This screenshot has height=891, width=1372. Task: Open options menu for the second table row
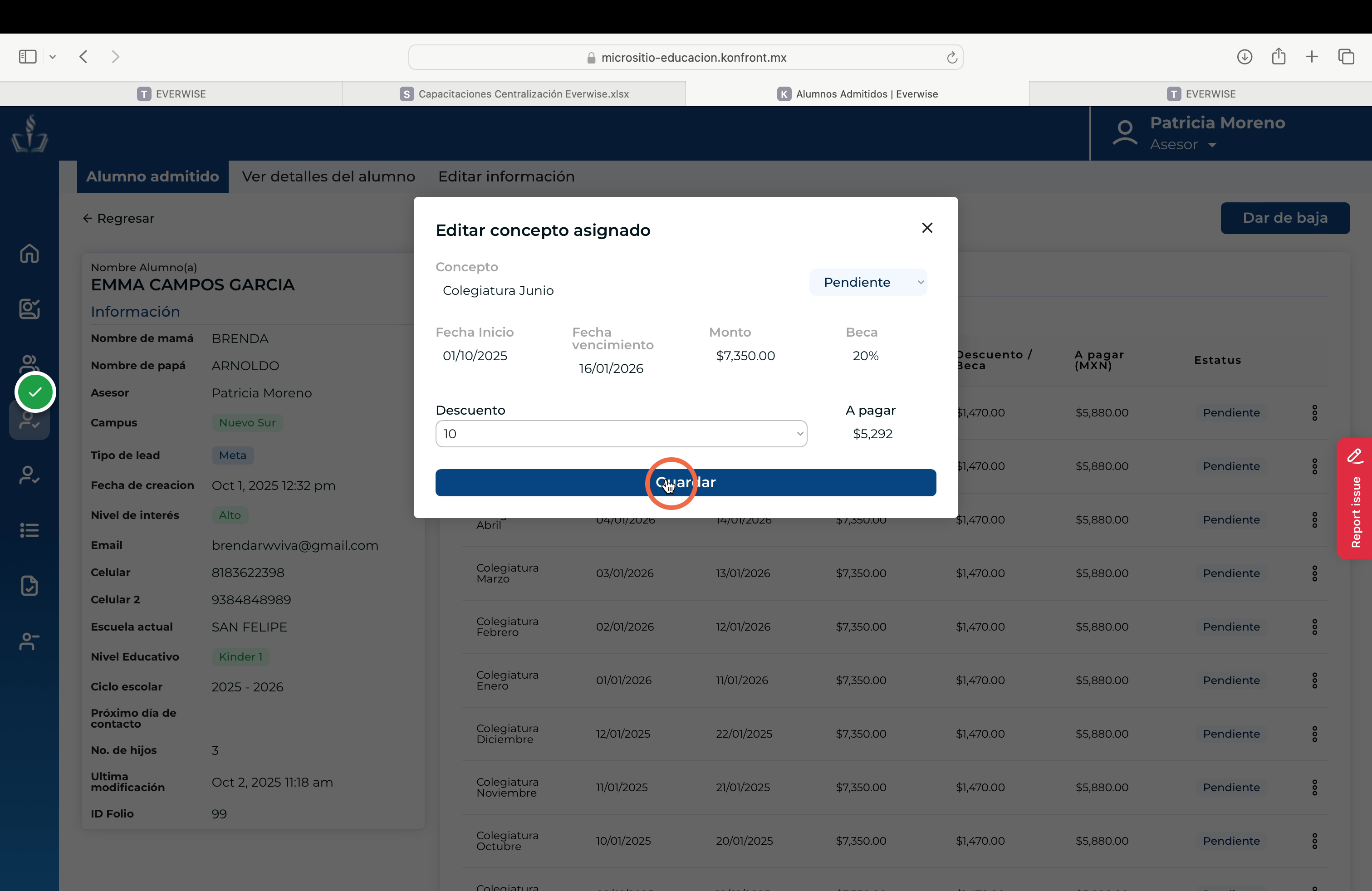pyautogui.click(x=1315, y=466)
